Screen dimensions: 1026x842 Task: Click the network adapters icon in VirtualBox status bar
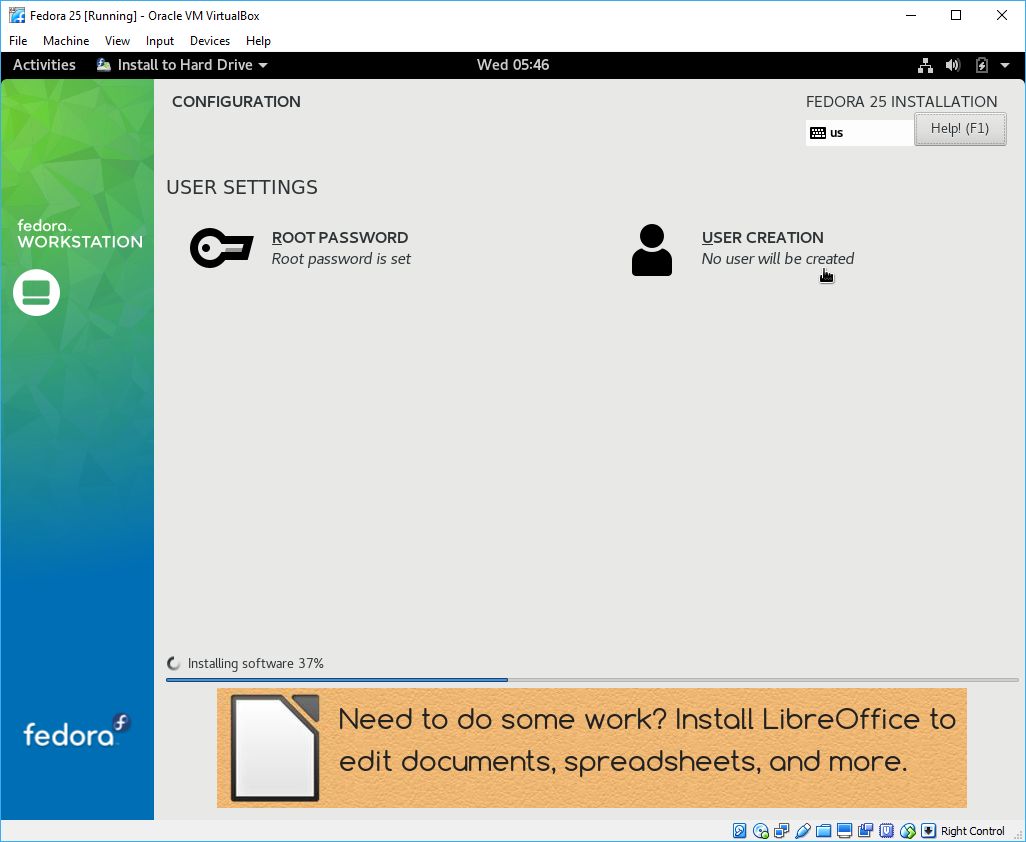click(x=781, y=831)
